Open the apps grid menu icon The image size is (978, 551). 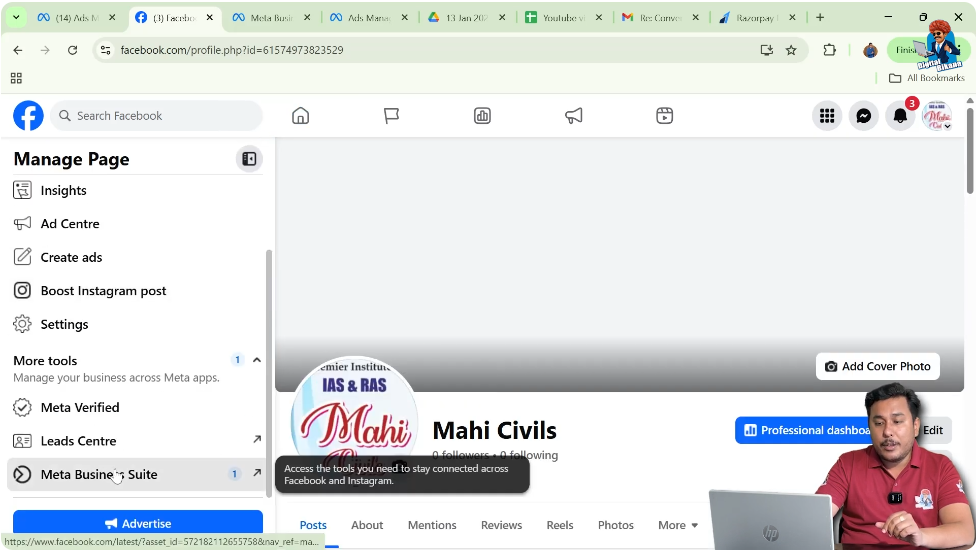tap(826, 116)
